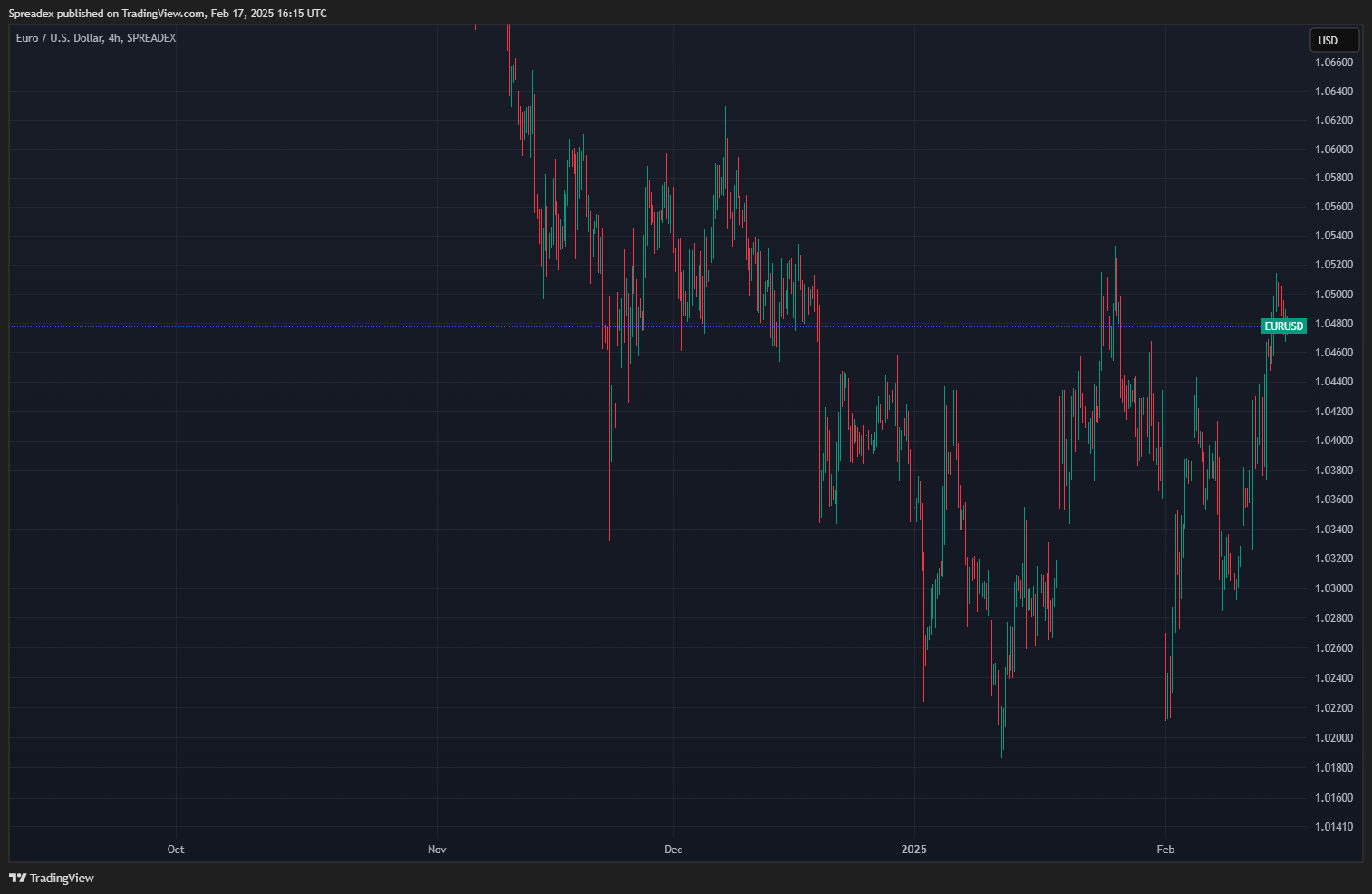Click the 1.04000 price axis label
The image size is (1372, 894).
(1334, 441)
